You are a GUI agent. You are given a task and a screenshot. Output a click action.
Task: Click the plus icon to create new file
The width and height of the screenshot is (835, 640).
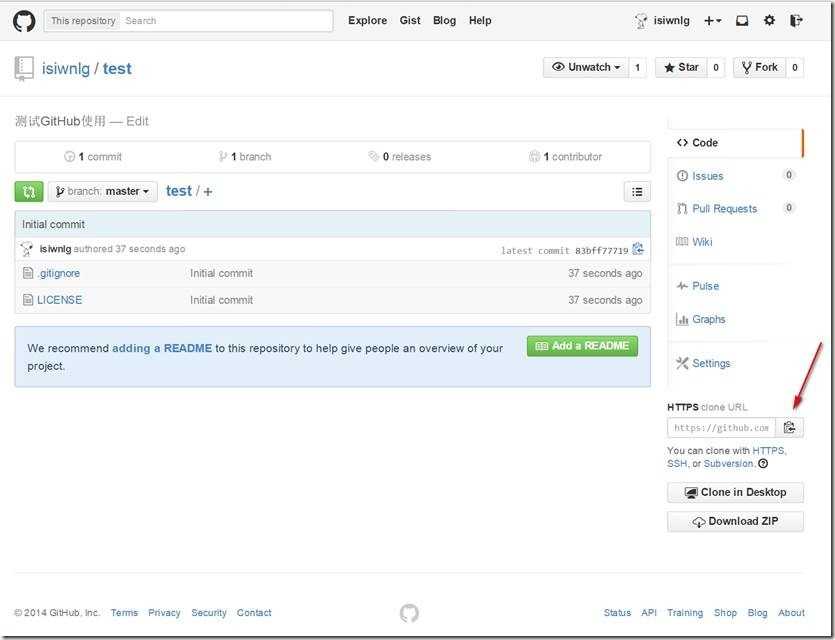208,192
